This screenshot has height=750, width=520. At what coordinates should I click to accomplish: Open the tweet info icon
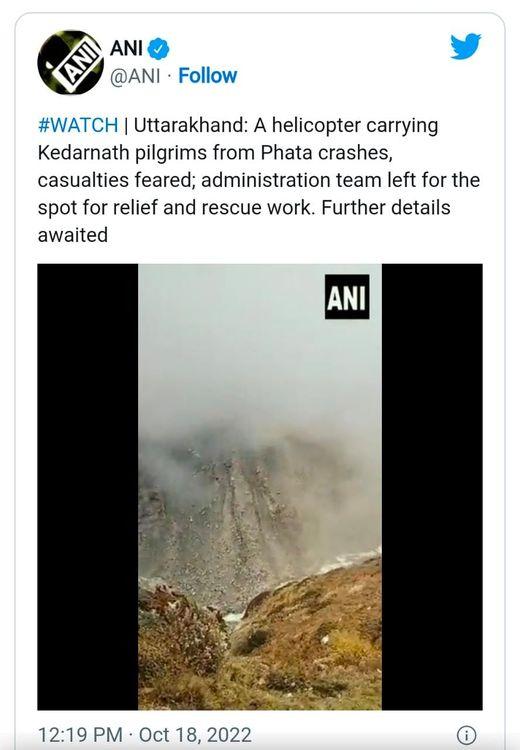[466, 734]
